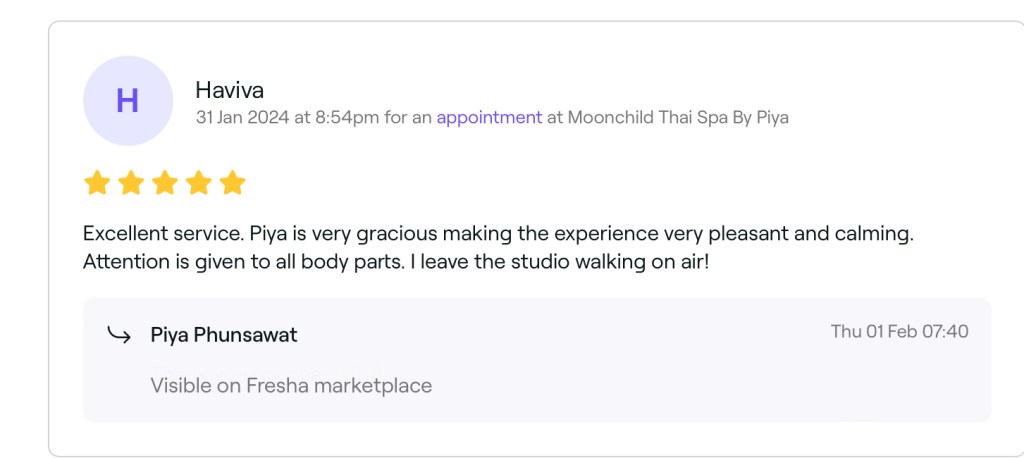Screen dimensions: 1024x458
Task: Click the sentence "Attention is given to all body parts"
Action: pyautogui.click(x=234, y=262)
